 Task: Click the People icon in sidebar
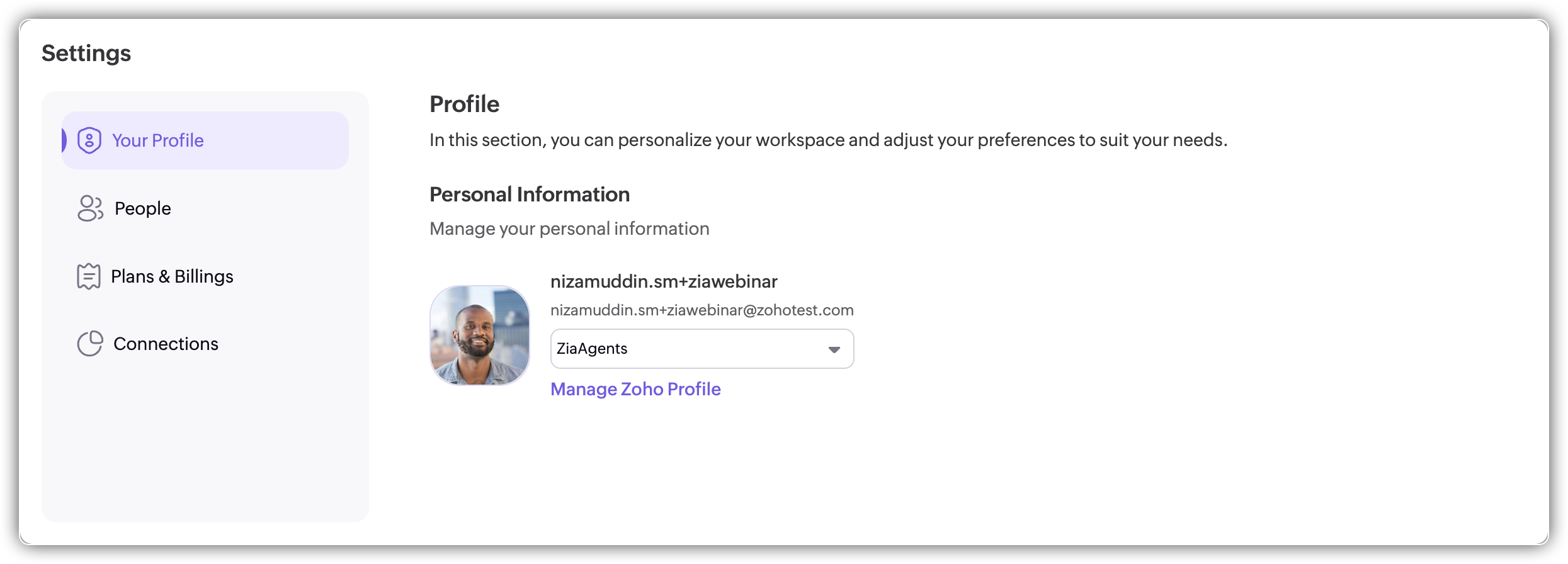pyautogui.click(x=90, y=208)
